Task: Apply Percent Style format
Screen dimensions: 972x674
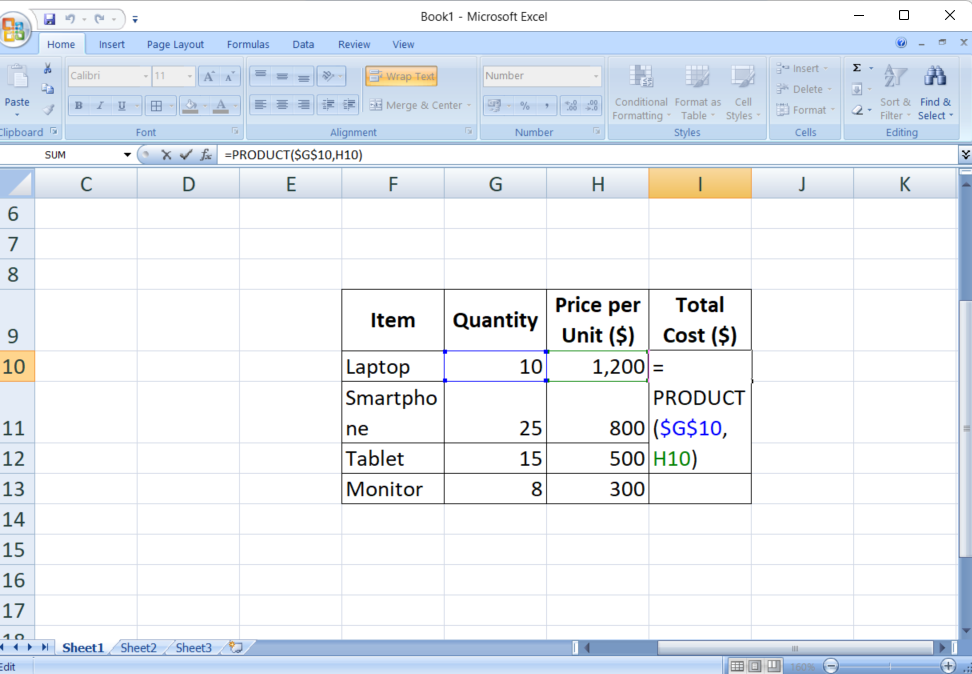Action: [x=525, y=106]
